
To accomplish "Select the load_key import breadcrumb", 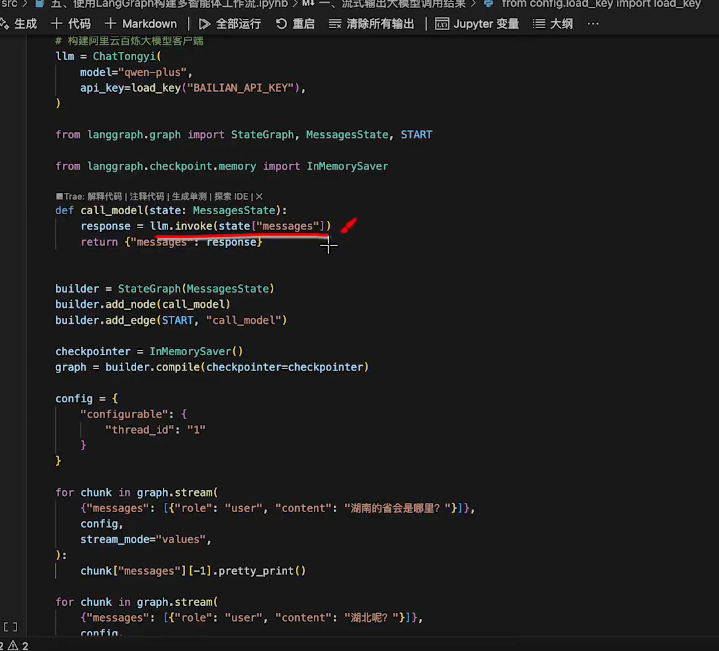I will click(592, 4).
